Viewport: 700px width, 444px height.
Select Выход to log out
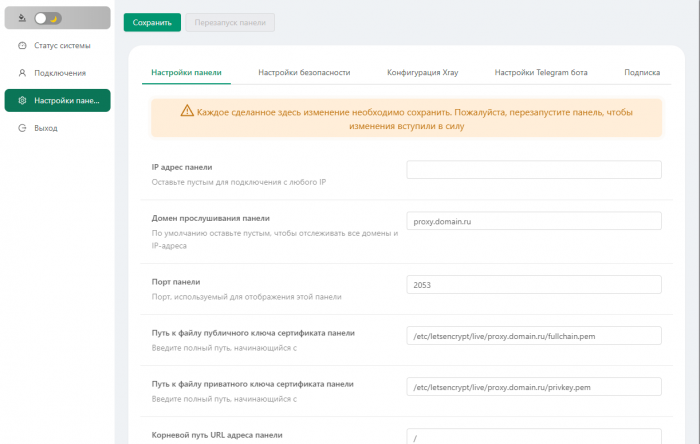[x=46, y=128]
